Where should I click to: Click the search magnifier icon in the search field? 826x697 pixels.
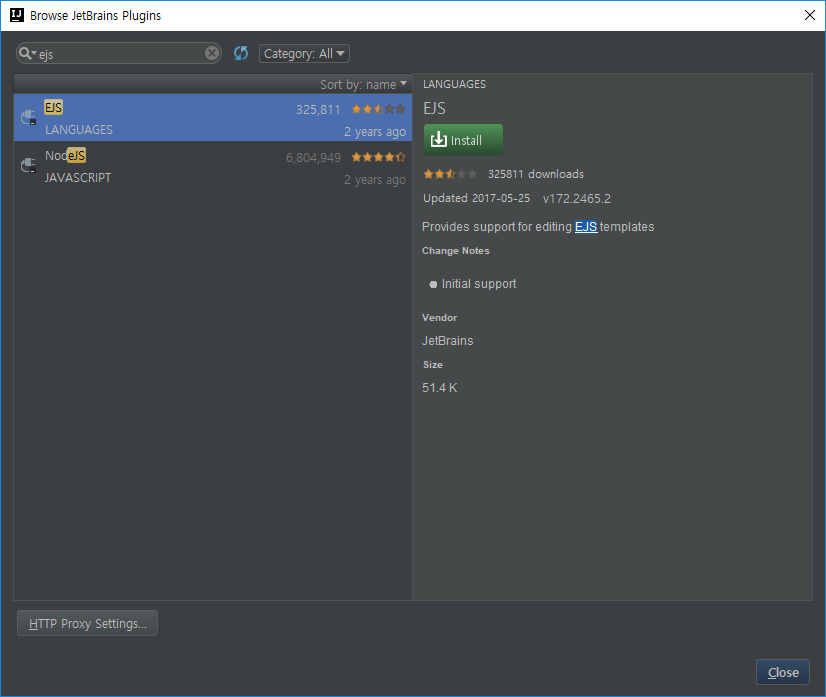pyautogui.click(x=26, y=53)
